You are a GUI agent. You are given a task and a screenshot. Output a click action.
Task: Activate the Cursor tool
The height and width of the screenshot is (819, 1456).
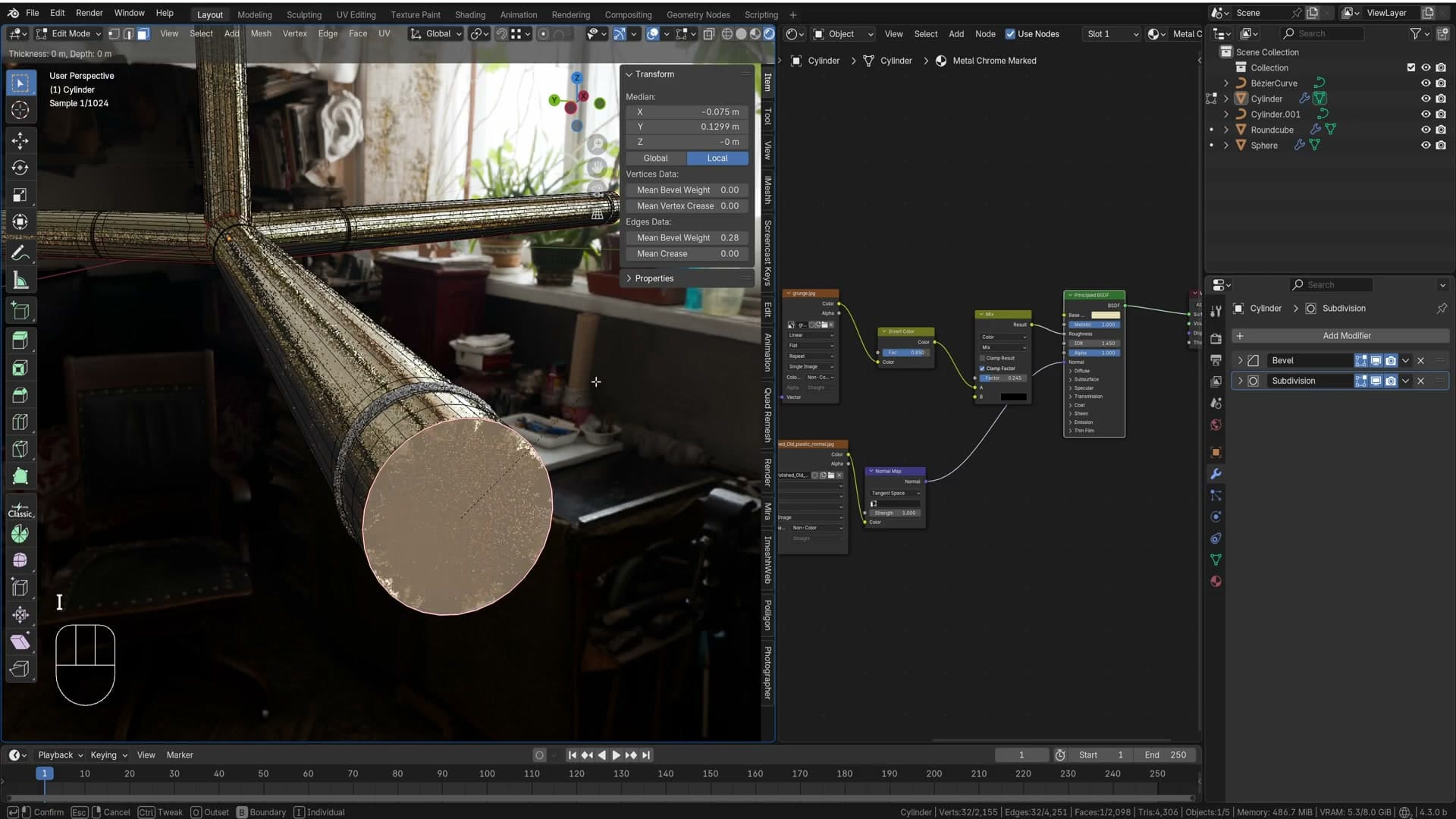(x=20, y=110)
